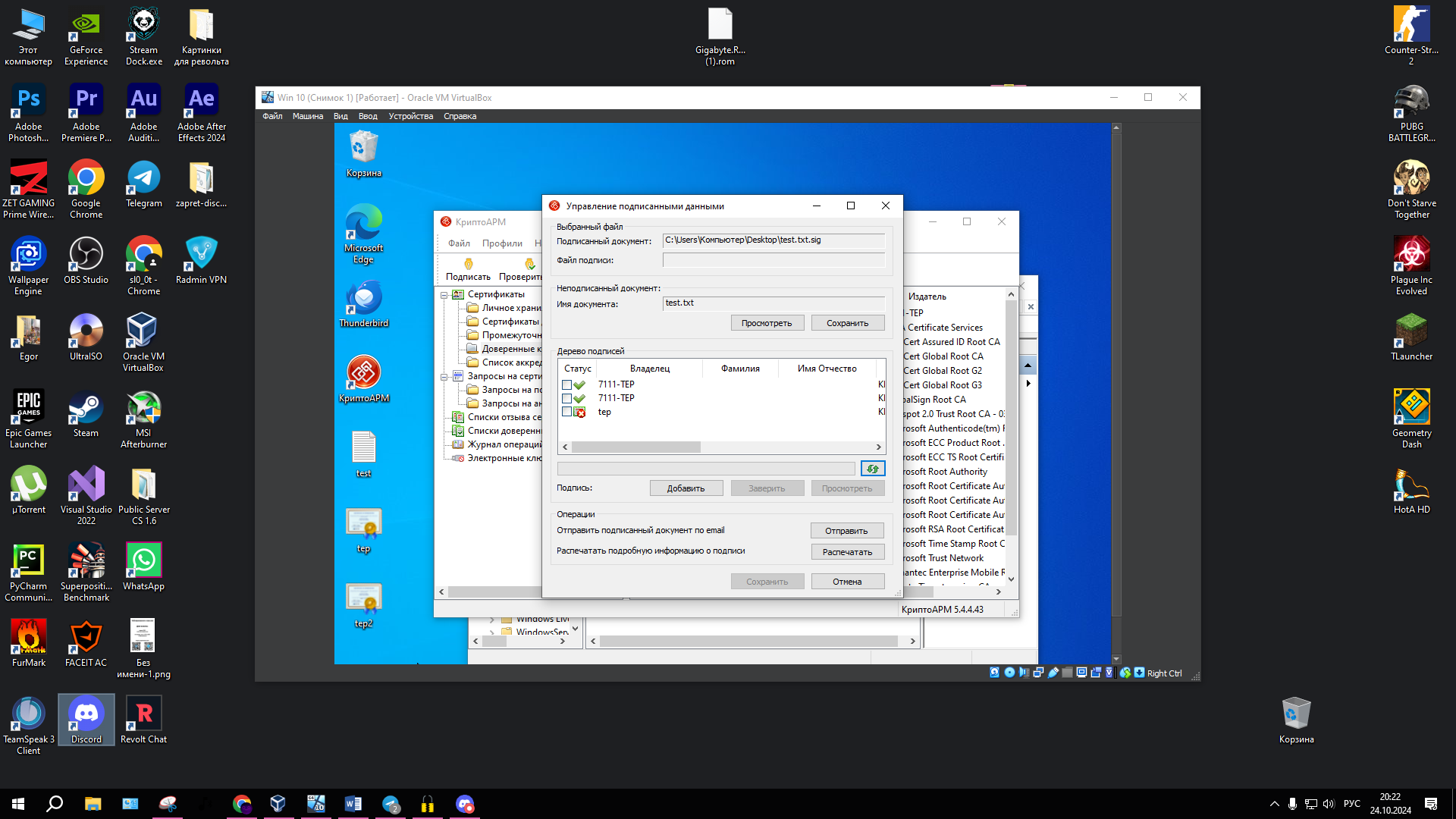The image size is (1456, 819).
Task: Click VirtualBox audio status icon
Action: tap(1024, 673)
